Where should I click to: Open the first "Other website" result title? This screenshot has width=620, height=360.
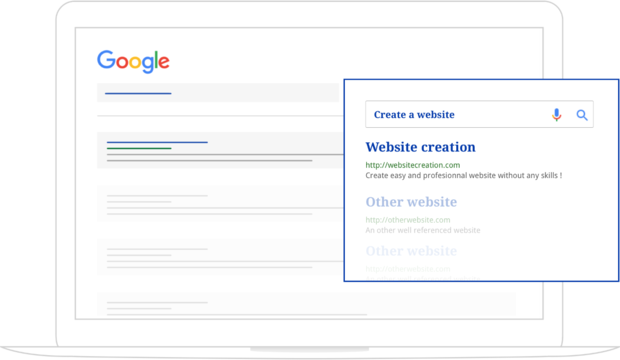pyautogui.click(x=411, y=202)
